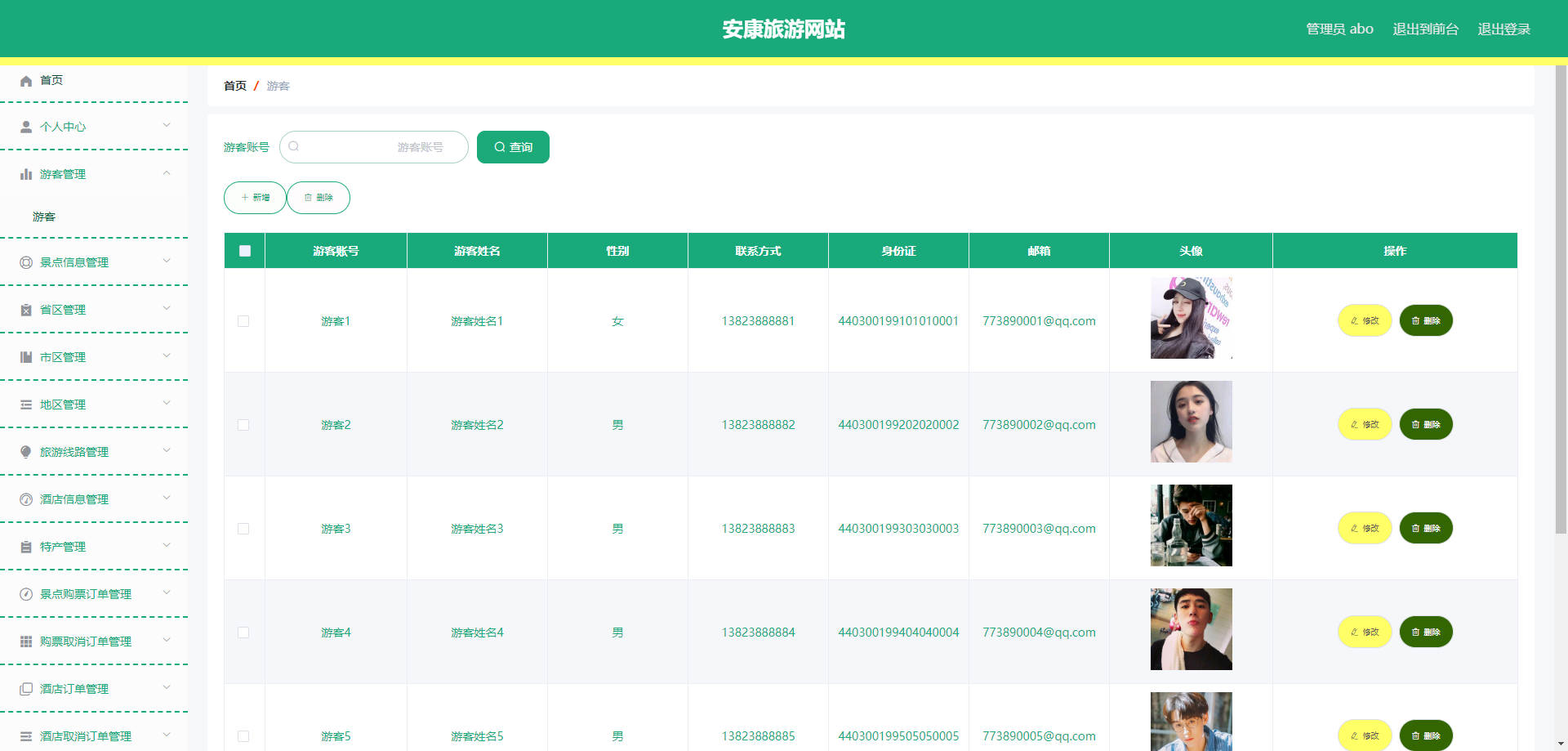Click 删除 button for 游客2
1568x751 pixels.
coord(1426,424)
